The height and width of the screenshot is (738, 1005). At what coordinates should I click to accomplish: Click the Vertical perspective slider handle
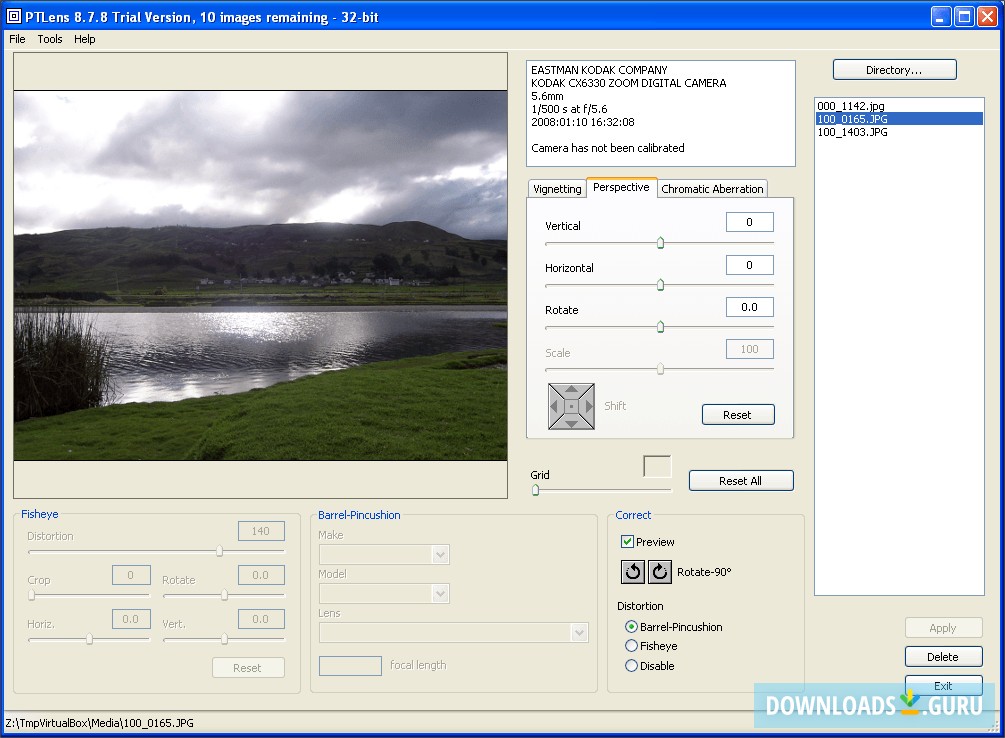pos(660,243)
